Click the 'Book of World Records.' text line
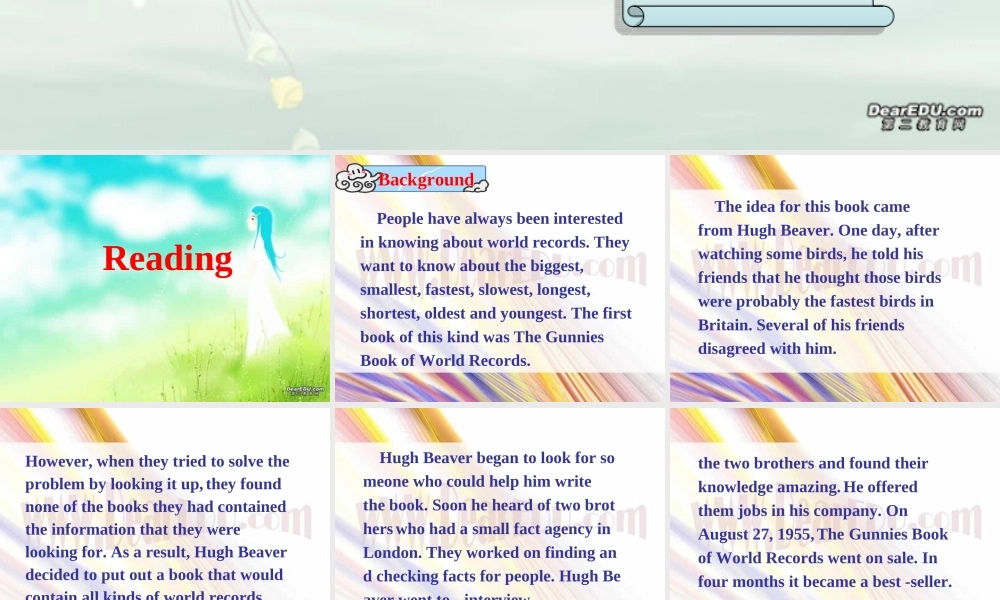 [445, 360]
